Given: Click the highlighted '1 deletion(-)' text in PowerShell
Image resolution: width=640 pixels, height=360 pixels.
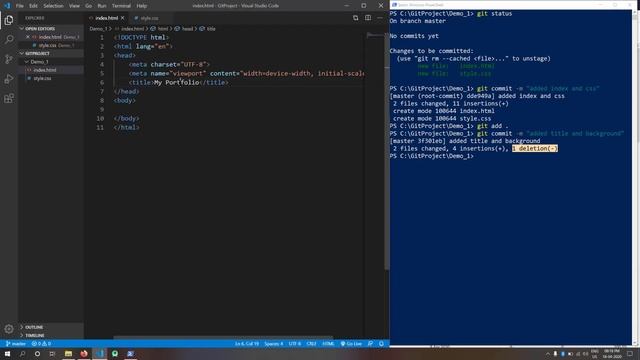Looking at the screenshot, I should coord(535,149).
